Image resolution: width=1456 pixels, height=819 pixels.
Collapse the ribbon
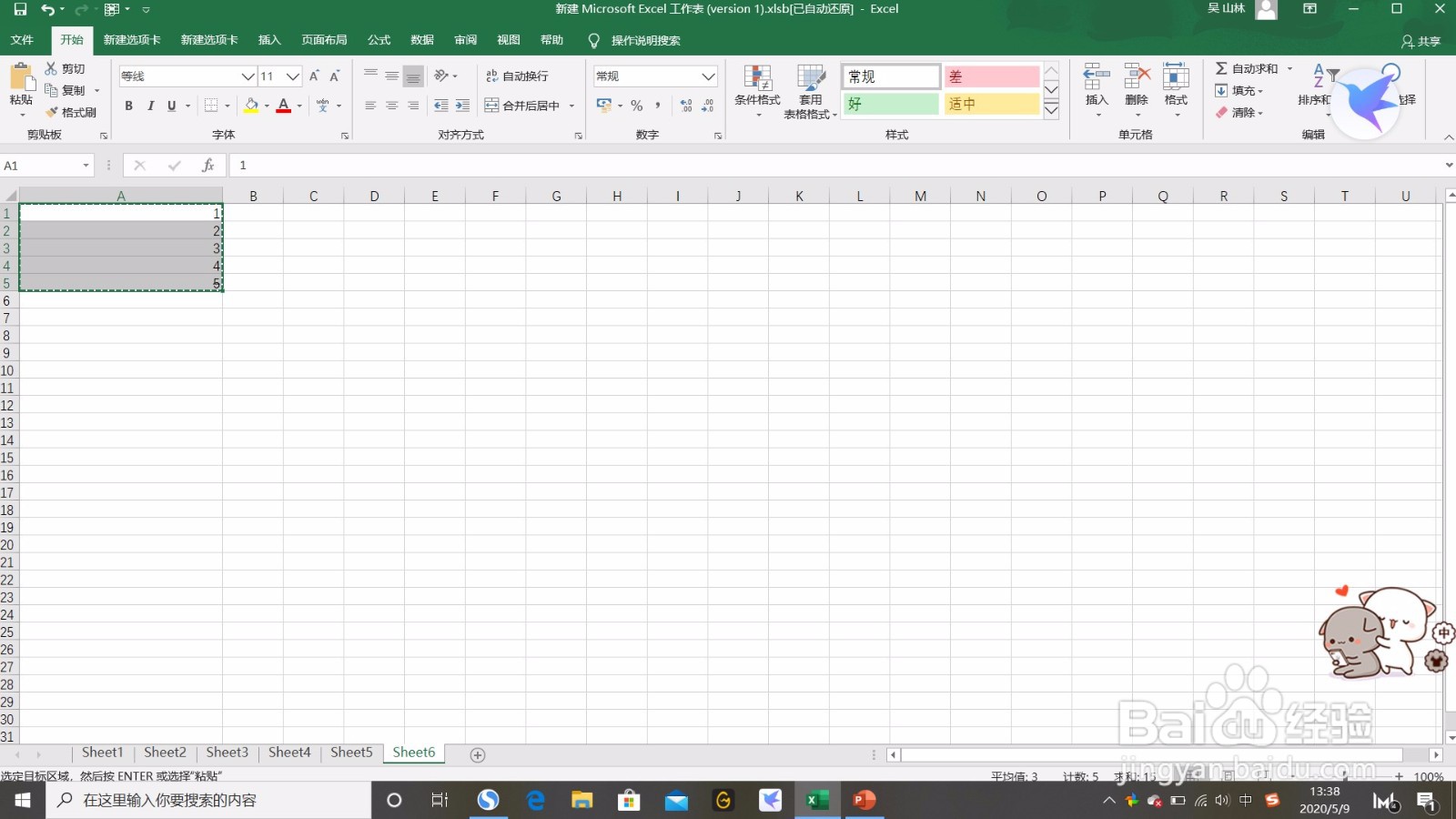(x=1448, y=136)
